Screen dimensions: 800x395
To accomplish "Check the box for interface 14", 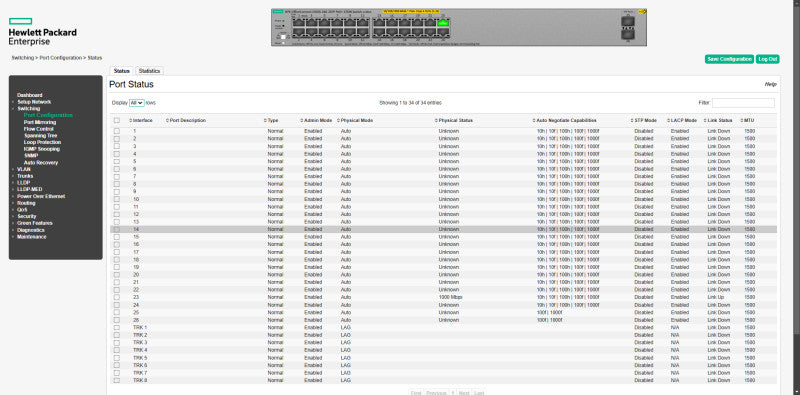I will (117, 229).
